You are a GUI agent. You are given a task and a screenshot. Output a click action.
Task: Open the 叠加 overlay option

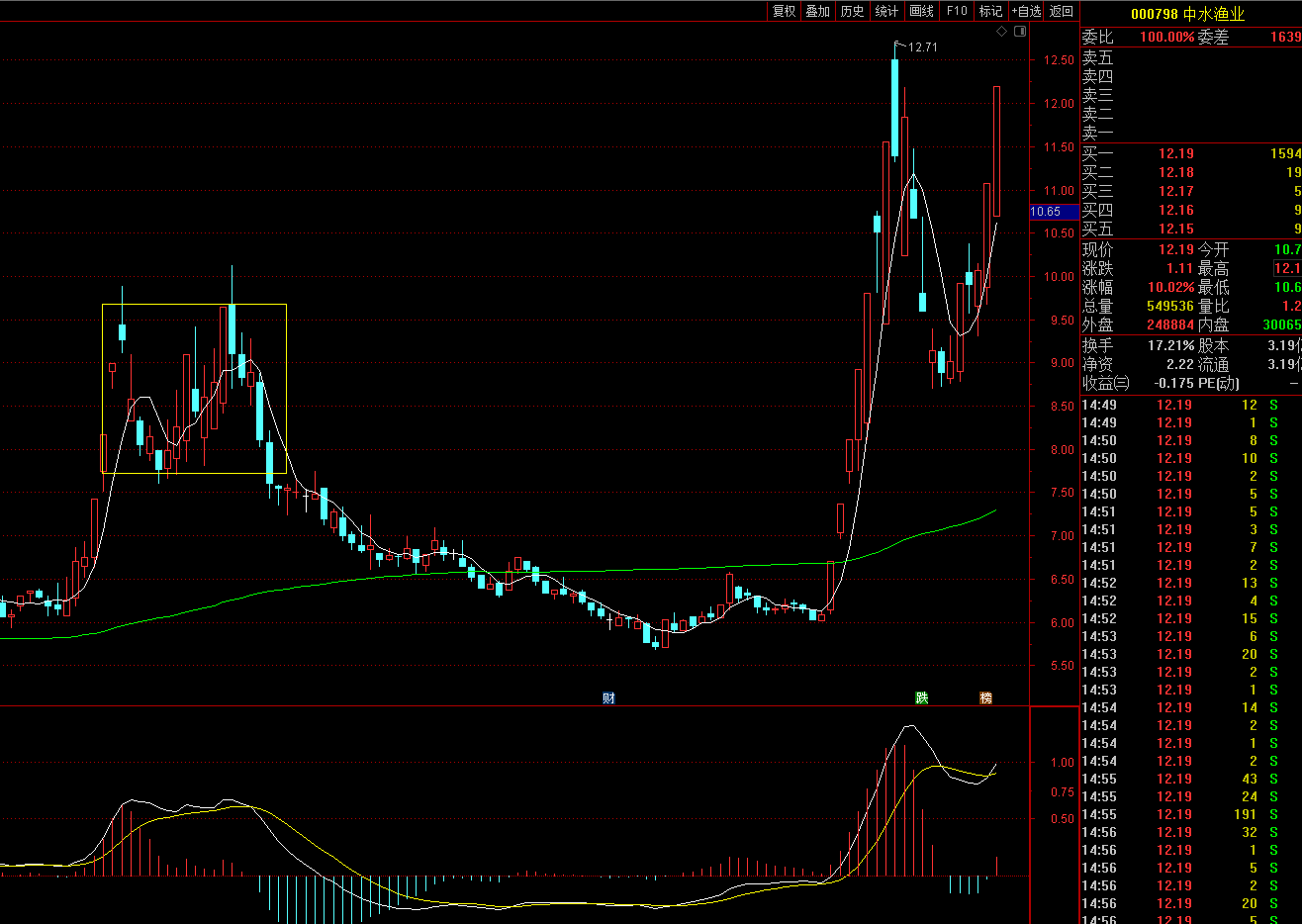818,11
